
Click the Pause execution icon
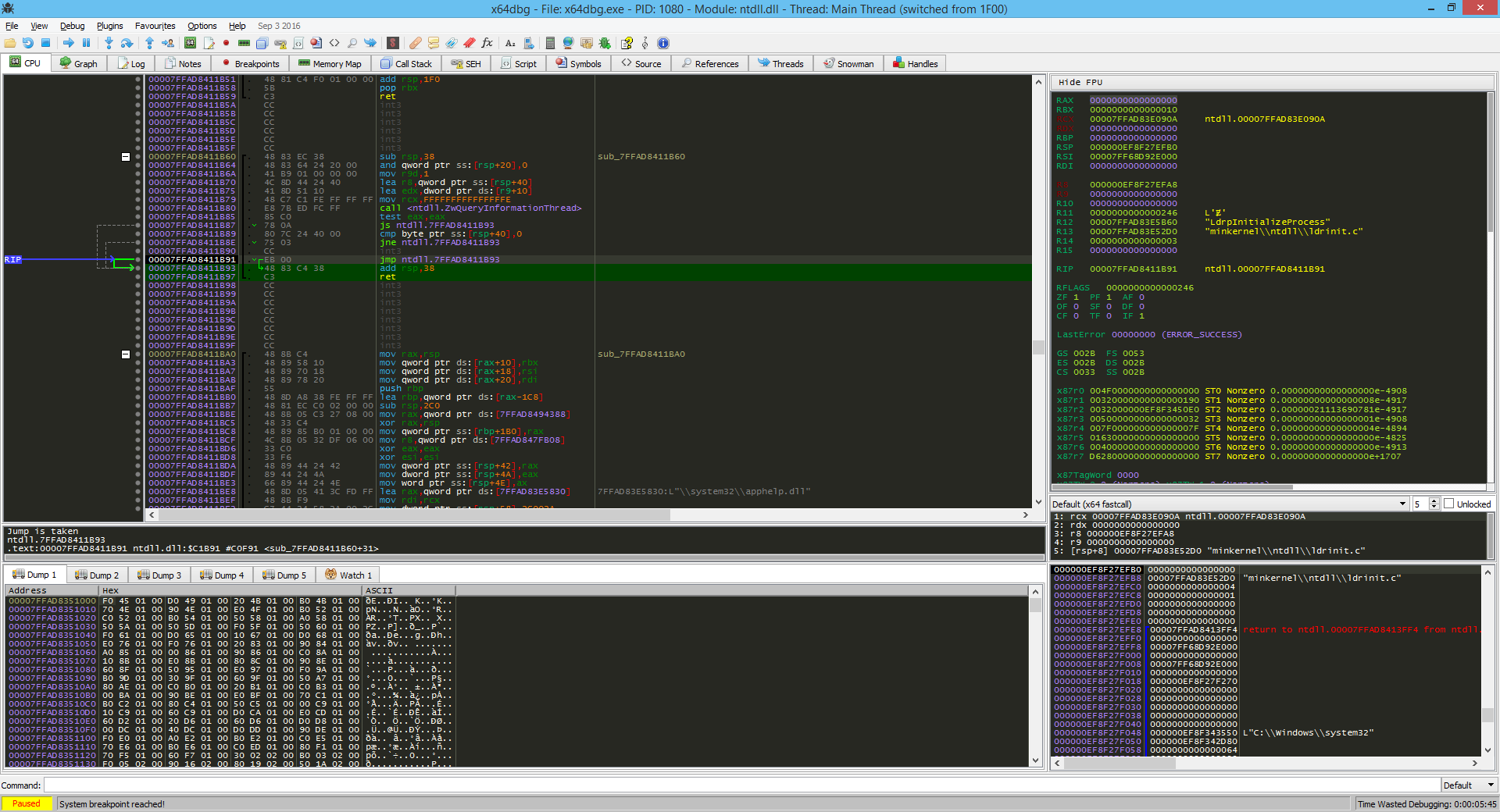tap(86, 43)
